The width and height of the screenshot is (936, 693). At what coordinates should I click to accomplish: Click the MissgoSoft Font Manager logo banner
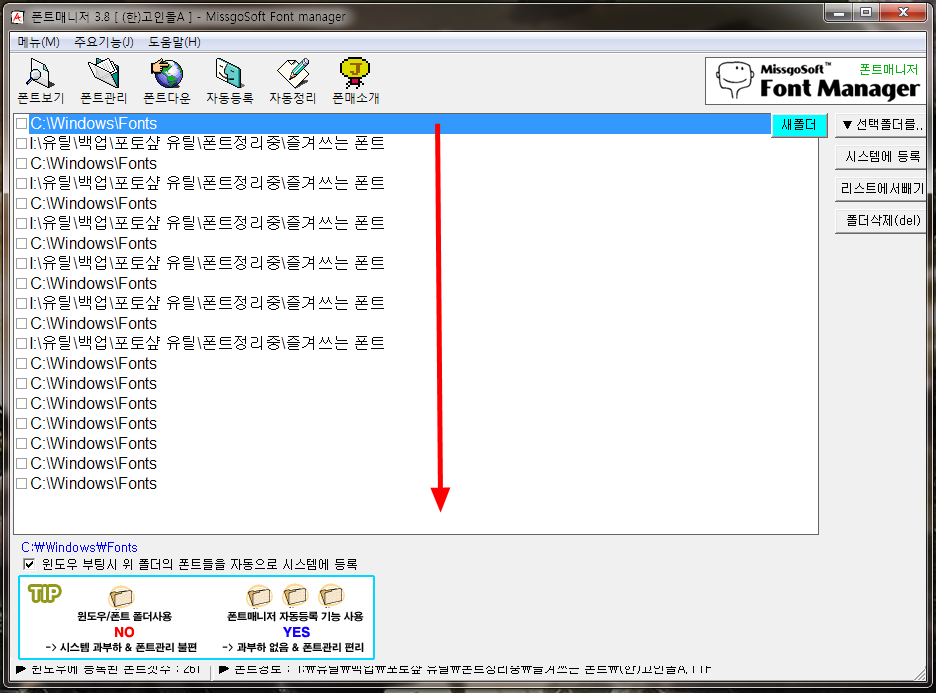tap(815, 81)
